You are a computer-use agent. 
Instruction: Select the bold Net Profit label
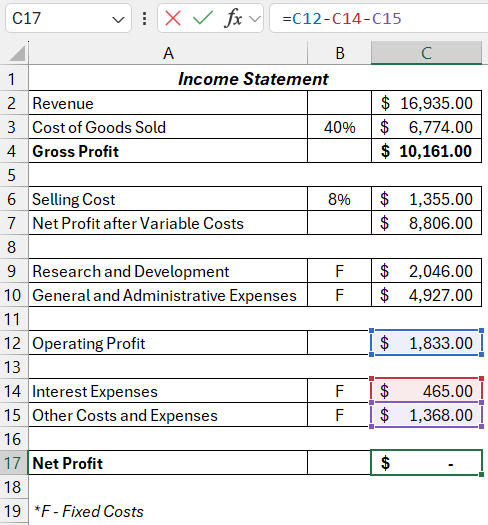coord(168,463)
